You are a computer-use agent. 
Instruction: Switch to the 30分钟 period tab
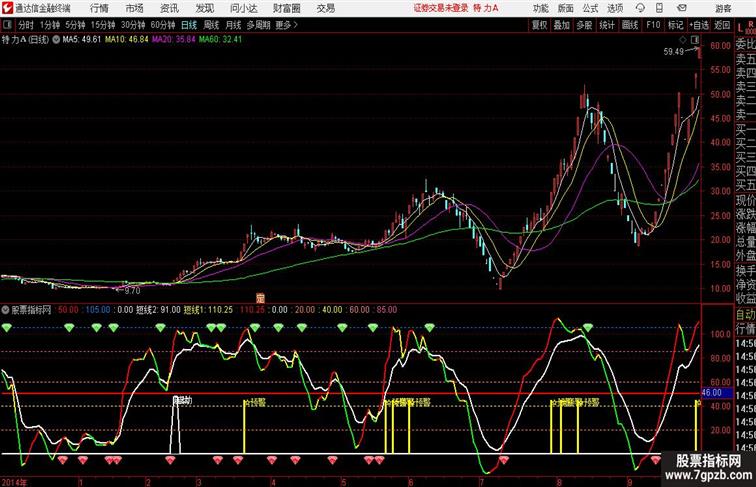pos(133,25)
